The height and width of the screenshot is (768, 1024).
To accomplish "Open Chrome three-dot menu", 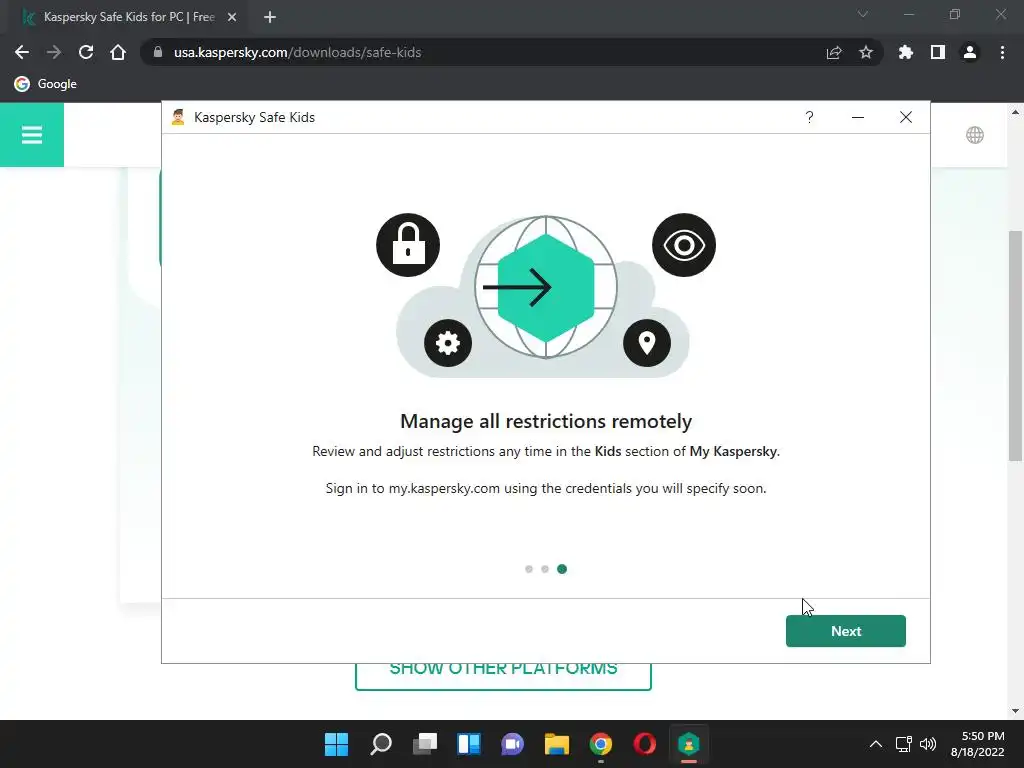I will tap(1002, 52).
